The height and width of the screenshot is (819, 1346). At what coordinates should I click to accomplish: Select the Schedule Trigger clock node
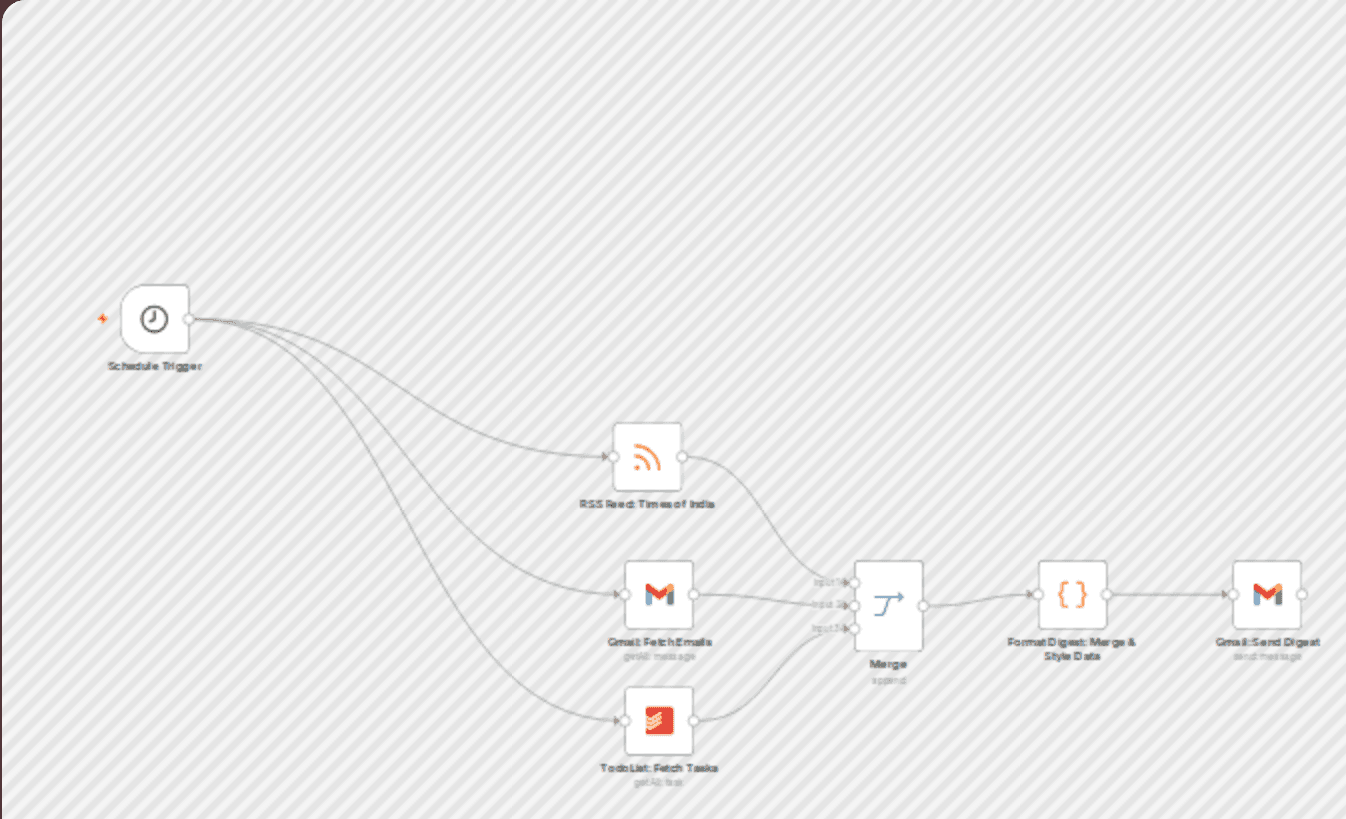[x=155, y=319]
